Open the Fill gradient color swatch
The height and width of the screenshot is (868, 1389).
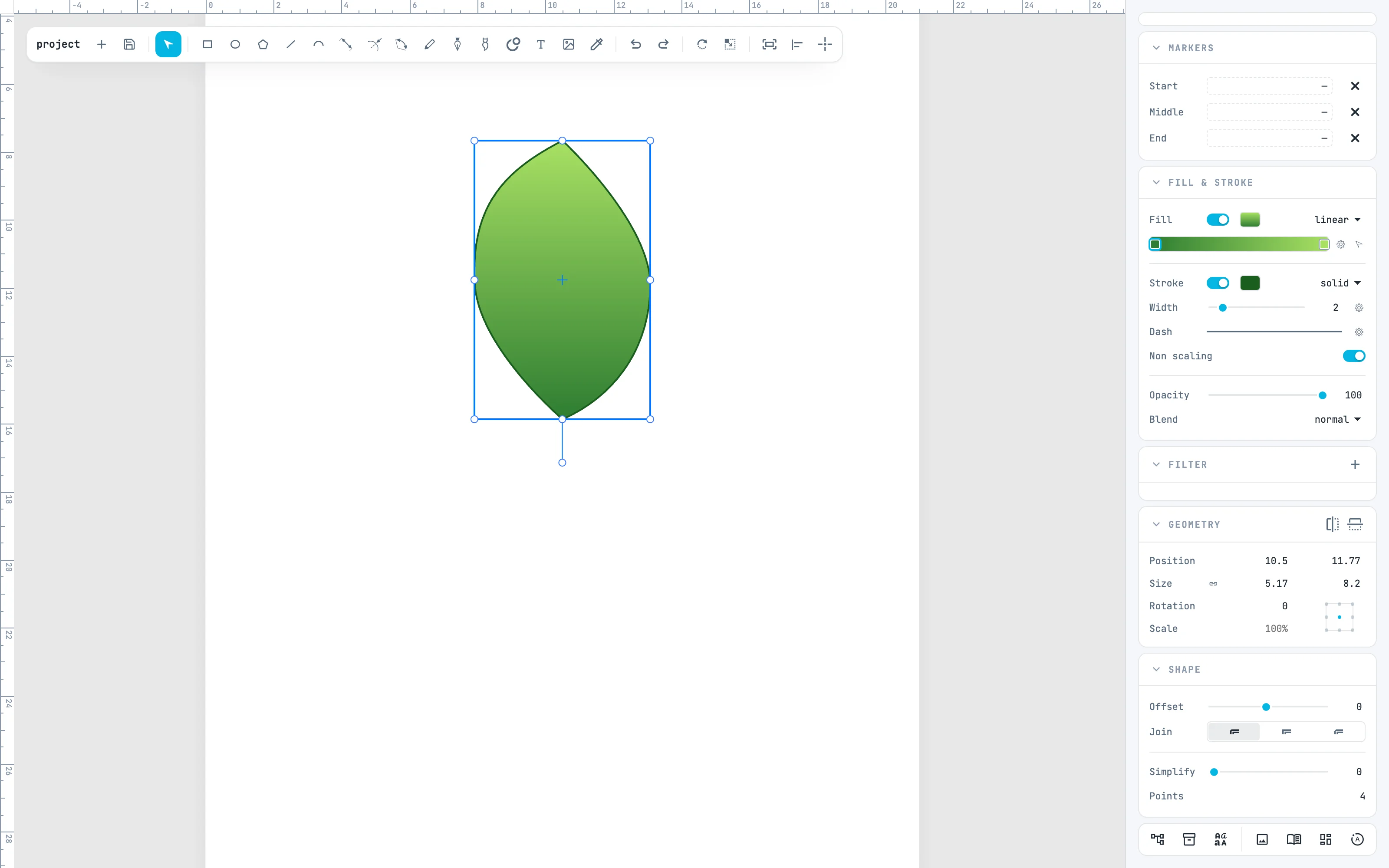[x=1250, y=220]
